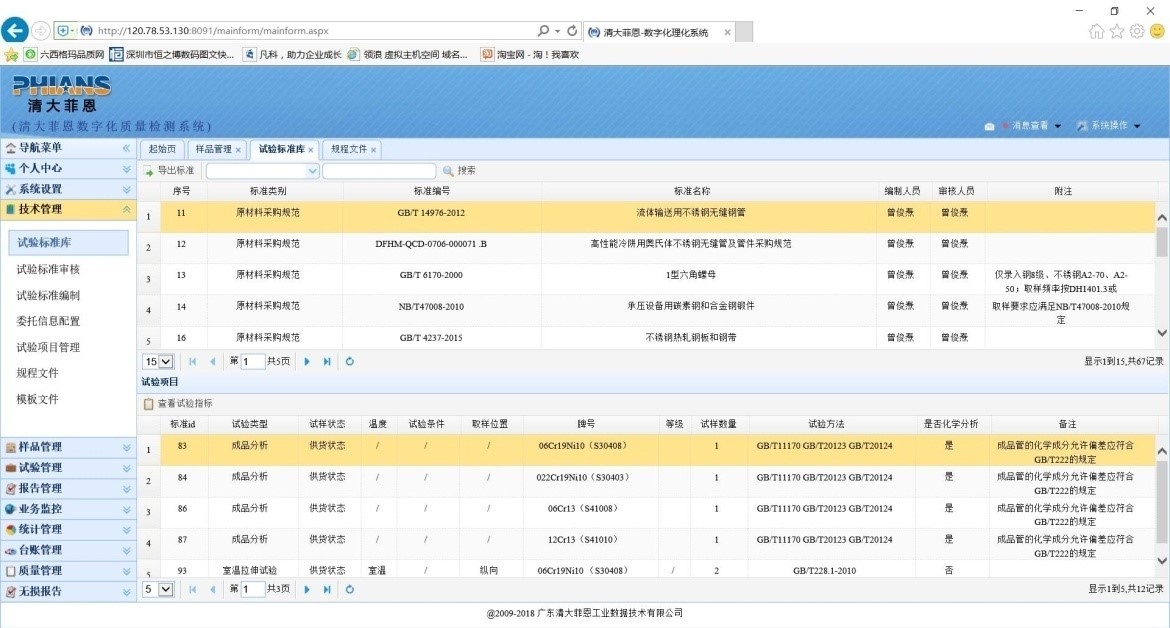This screenshot has height=628, width=1170.
Task: Open browser settings gear icon
Action: tap(1136, 31)
